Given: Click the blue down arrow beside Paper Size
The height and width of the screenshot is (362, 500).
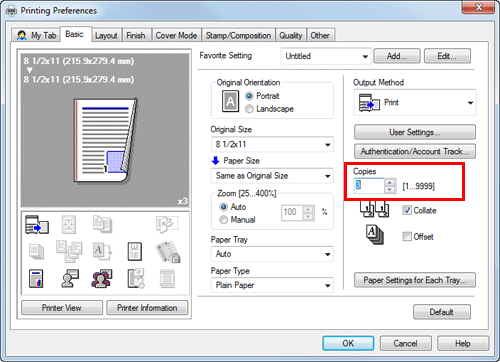Looking at the screenshot, I should [215, 161].
